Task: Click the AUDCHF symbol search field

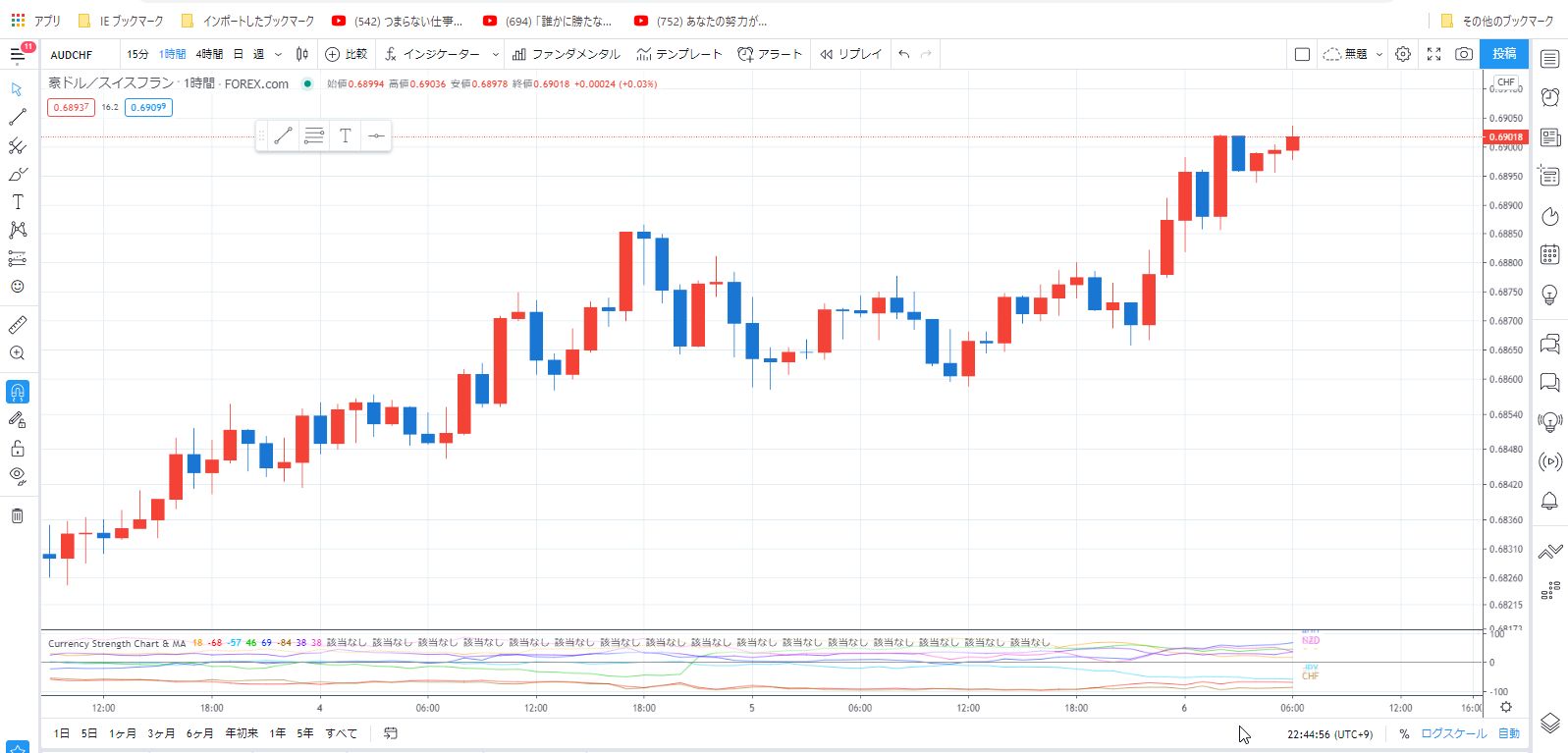Action: tap(81, 55)
